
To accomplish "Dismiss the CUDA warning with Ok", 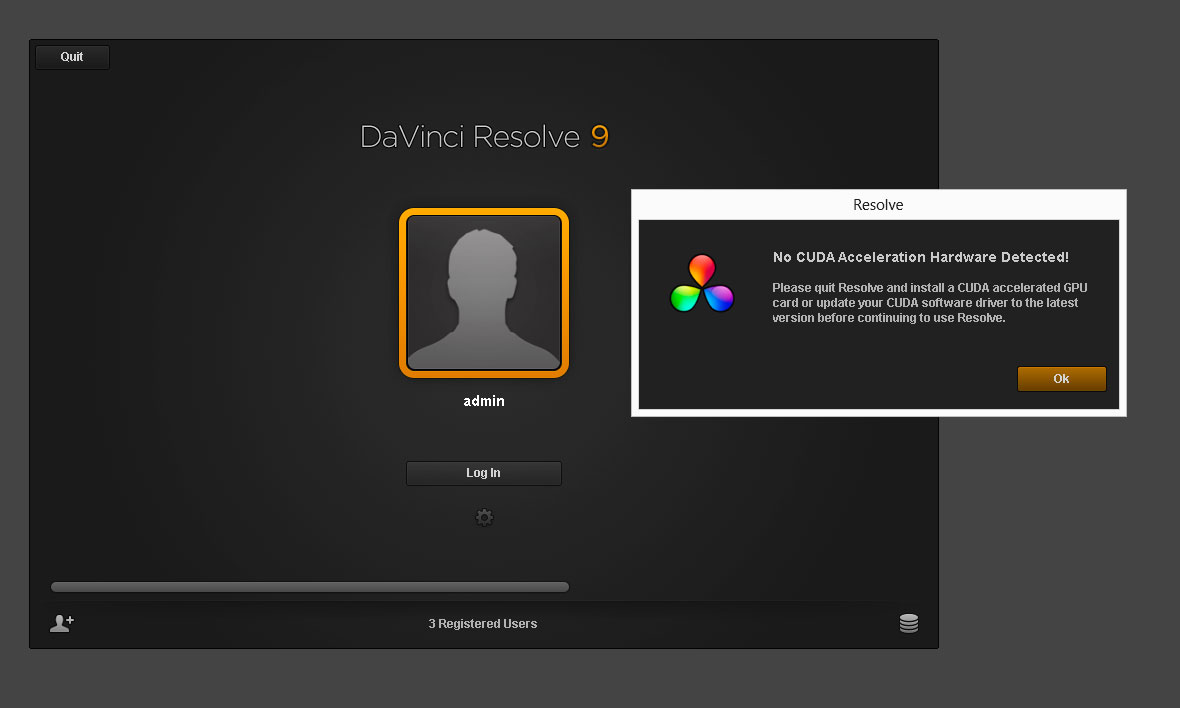I will pyautogui.click(x=1061, y=378).
